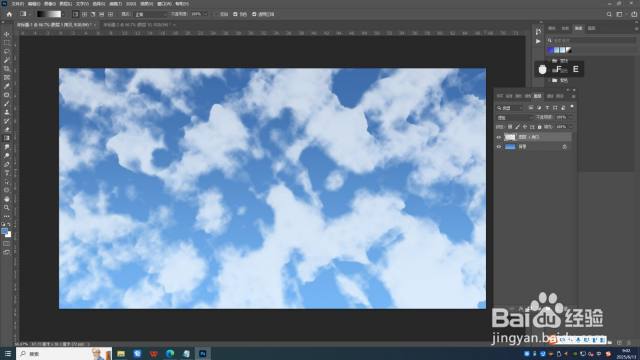Select the Magic Wand tool

tap(7, 60)
